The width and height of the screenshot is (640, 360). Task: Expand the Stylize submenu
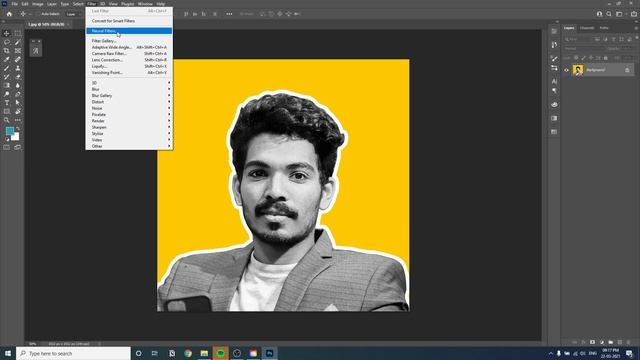coord(129,133)
